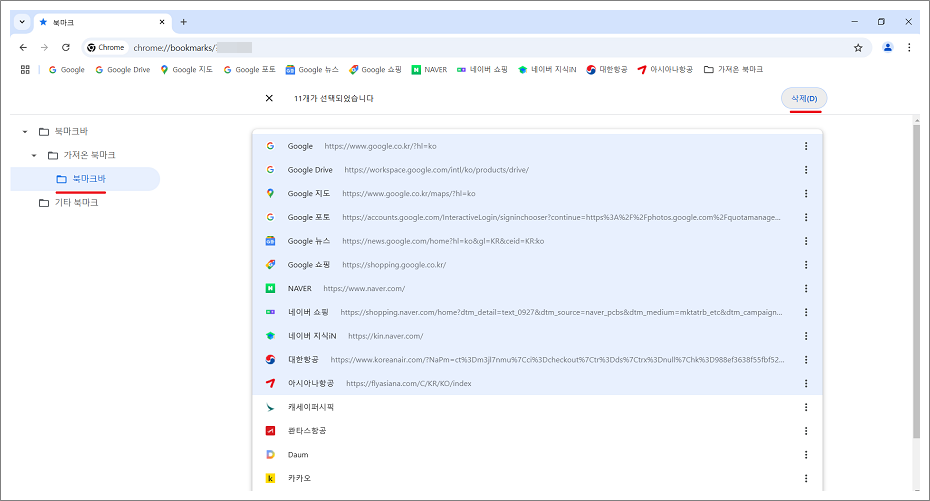Open Chrome three-dot main menu

(909, 47)
